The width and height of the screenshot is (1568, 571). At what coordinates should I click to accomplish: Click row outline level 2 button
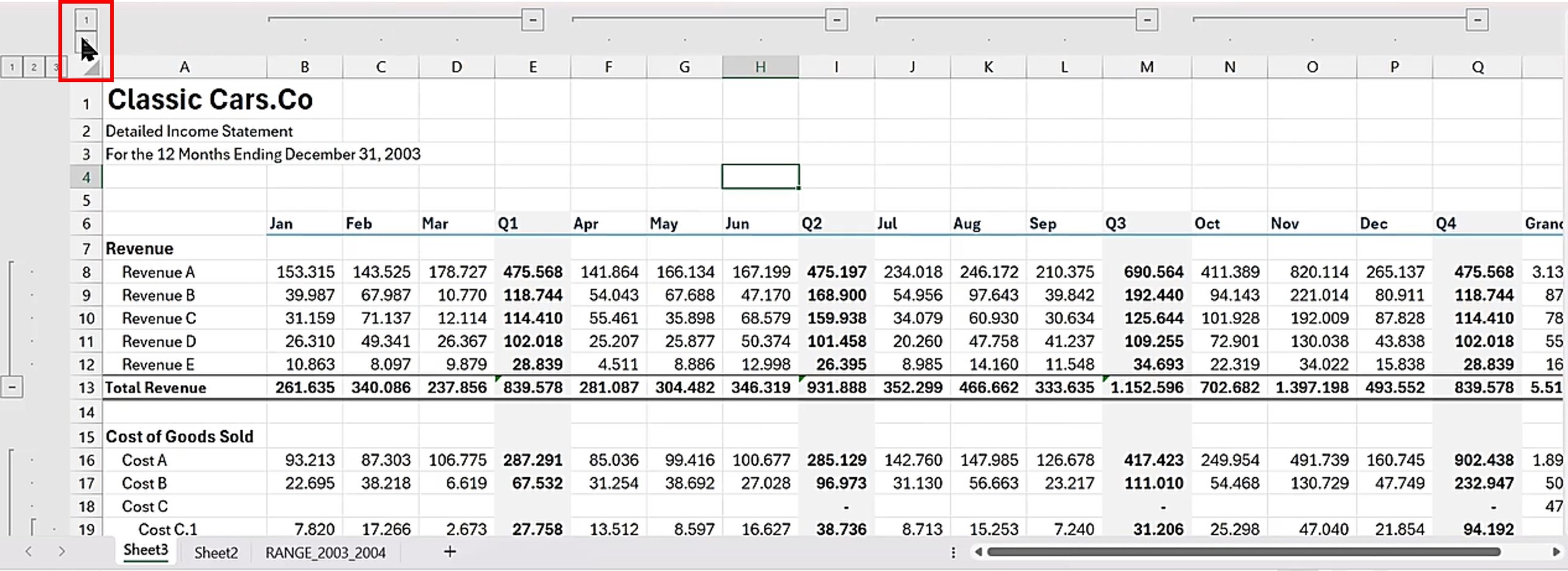point(34,67)
